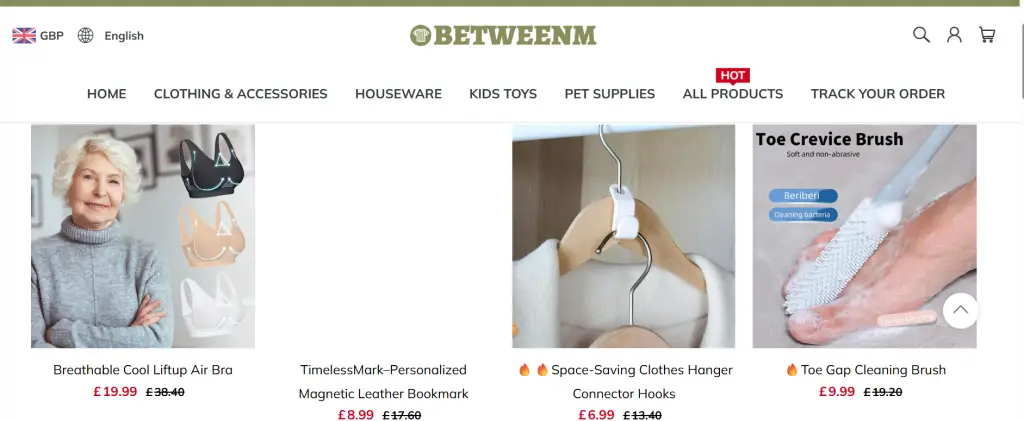The image size is (1024, 421).
Task: Open the English language selector
Action: 124,36
